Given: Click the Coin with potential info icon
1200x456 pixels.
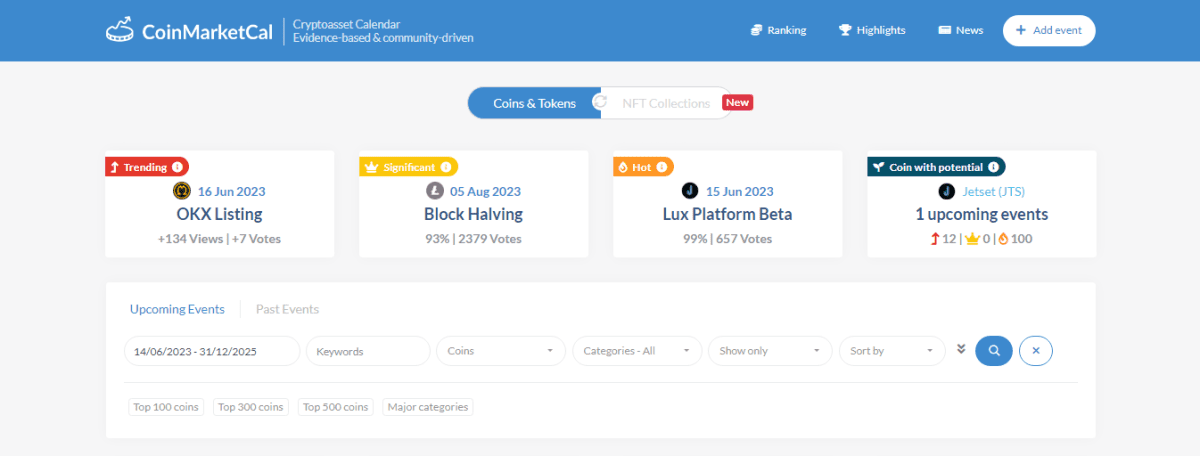Looking at the screenshot, I should [993, 167].
